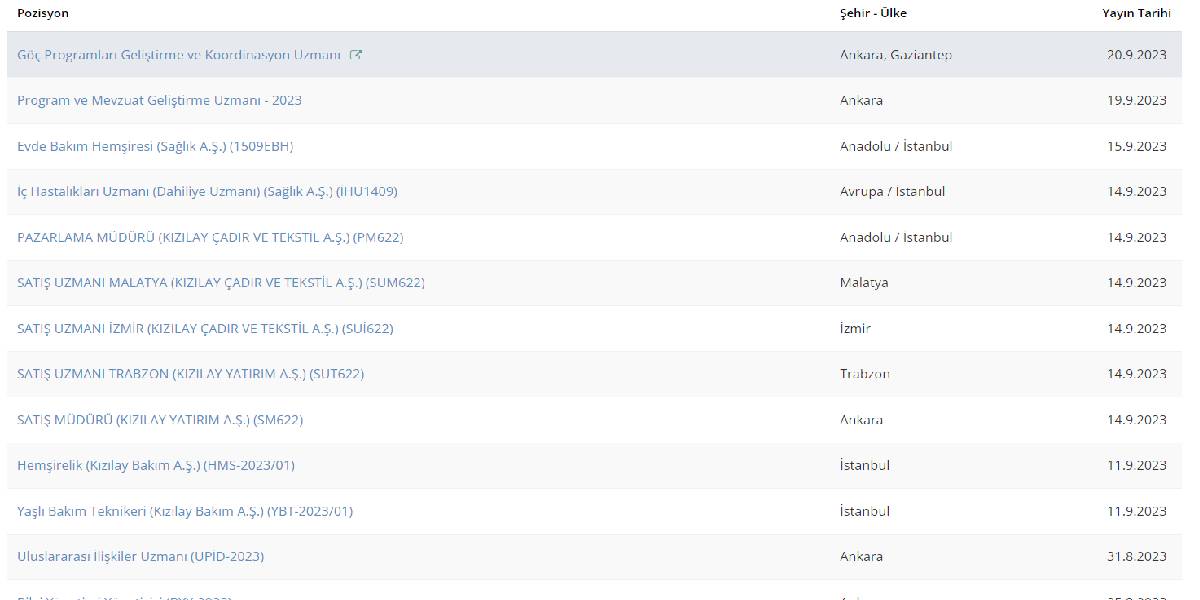Select Malatya city cell in listing row
Image resolution: width=1200 pixels, height=600 pixels.
click(864, 282)
